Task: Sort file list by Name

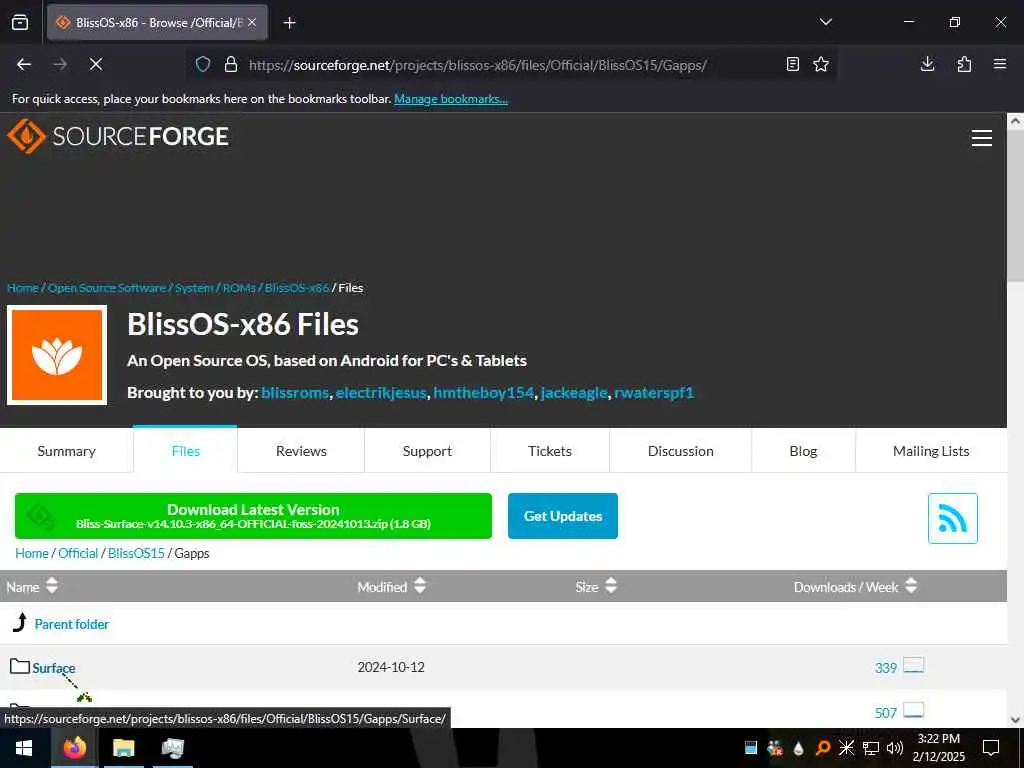Action: (x=32, y=586)
